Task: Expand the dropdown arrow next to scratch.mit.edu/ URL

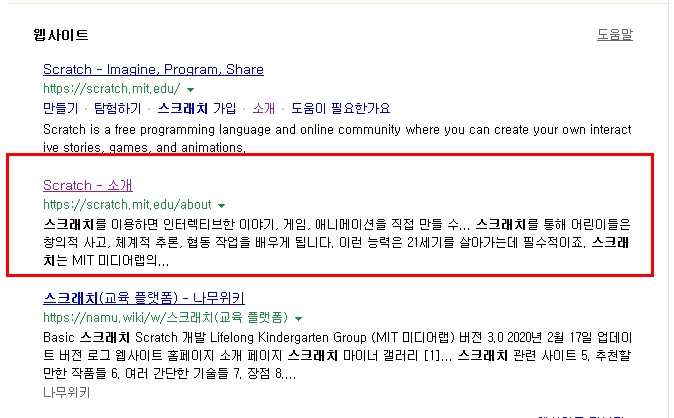Action: 190,89
